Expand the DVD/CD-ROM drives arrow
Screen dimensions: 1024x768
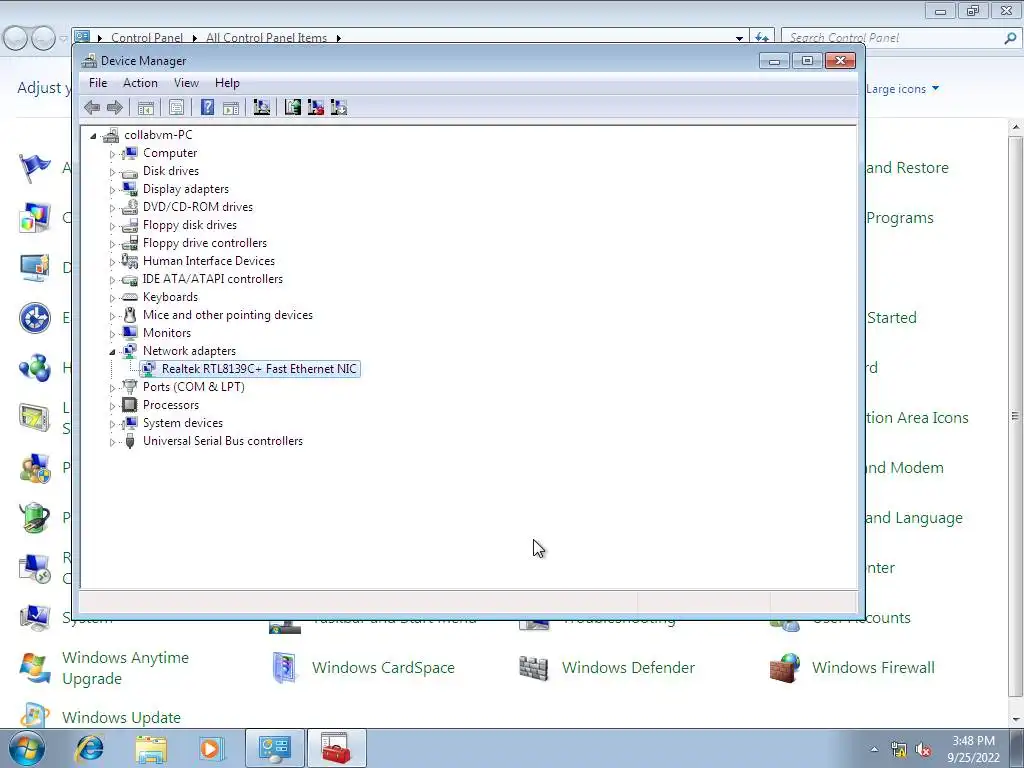(x=112, y=208)
